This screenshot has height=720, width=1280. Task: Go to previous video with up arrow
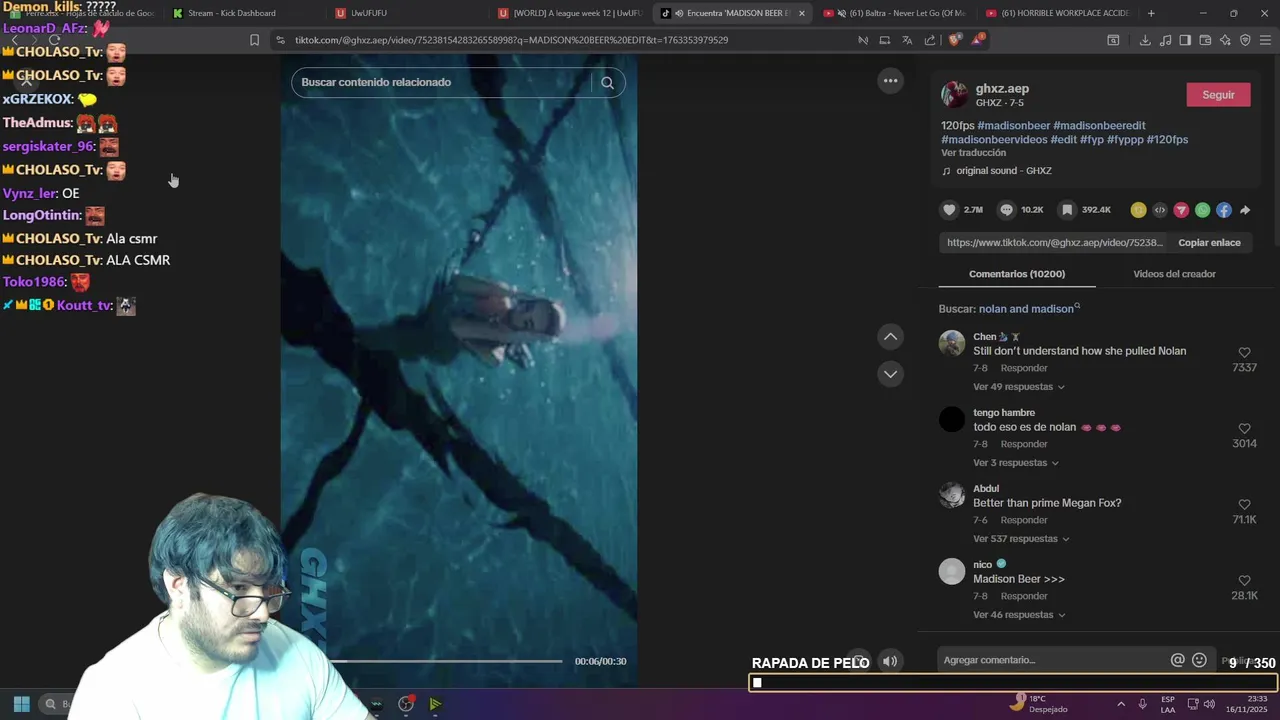point(890,337)
